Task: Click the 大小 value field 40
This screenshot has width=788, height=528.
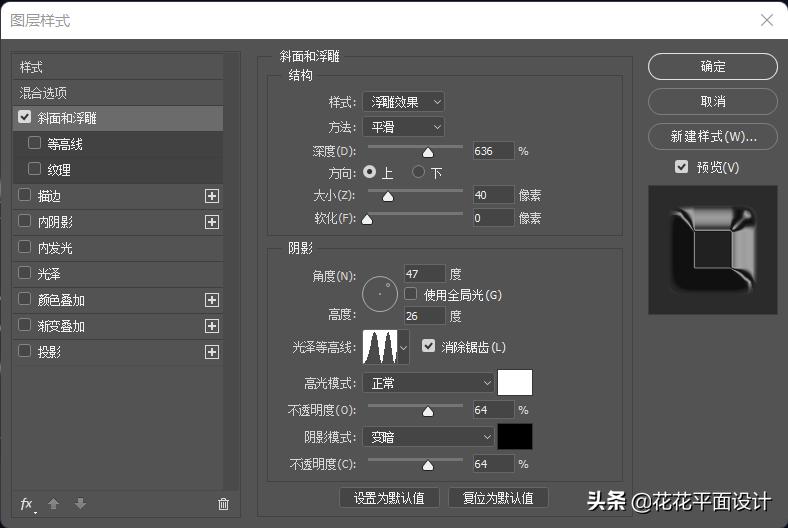Action: 494,195
